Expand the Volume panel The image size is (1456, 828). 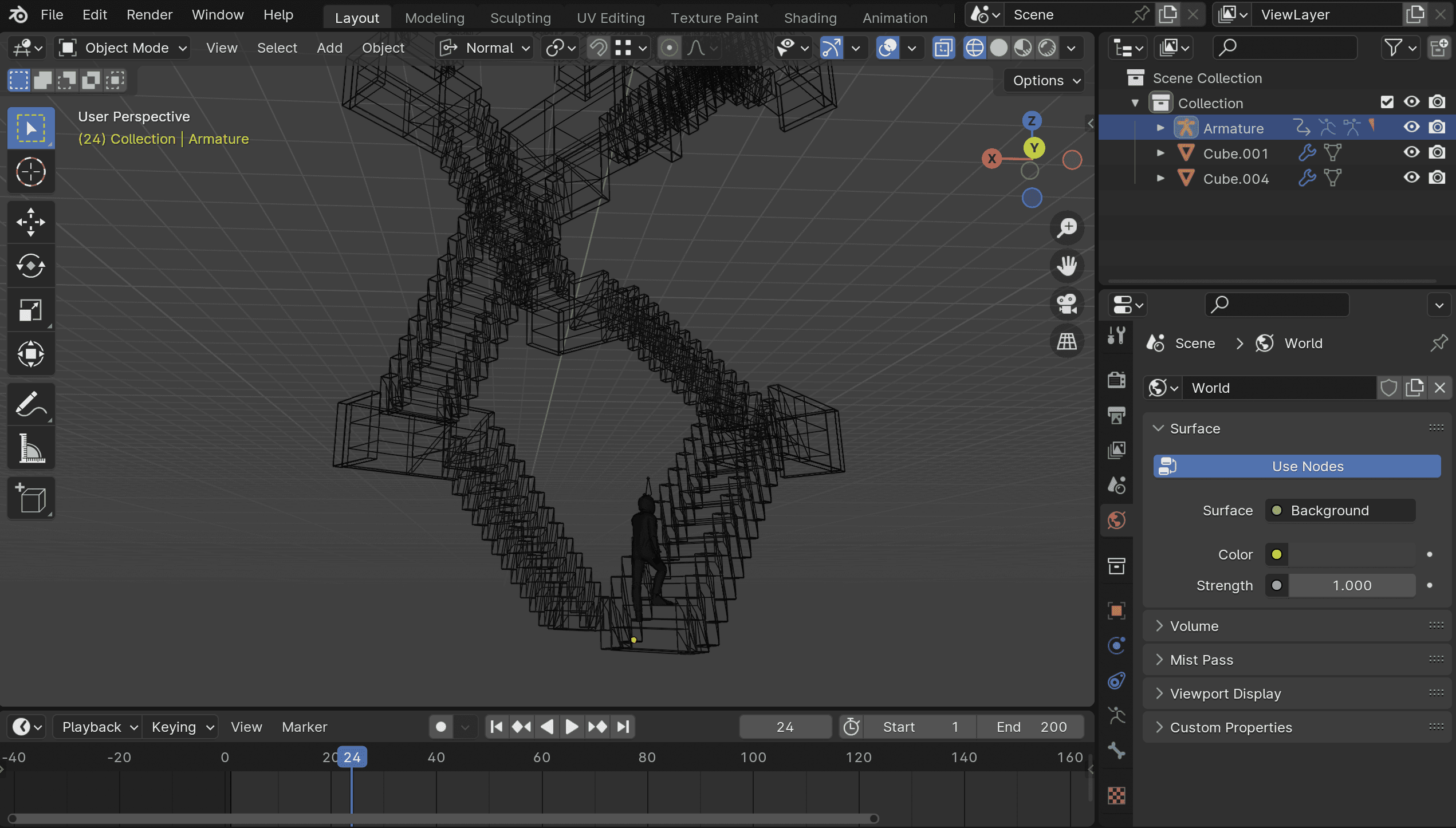pyautogui.click(x=1194, y=626)
